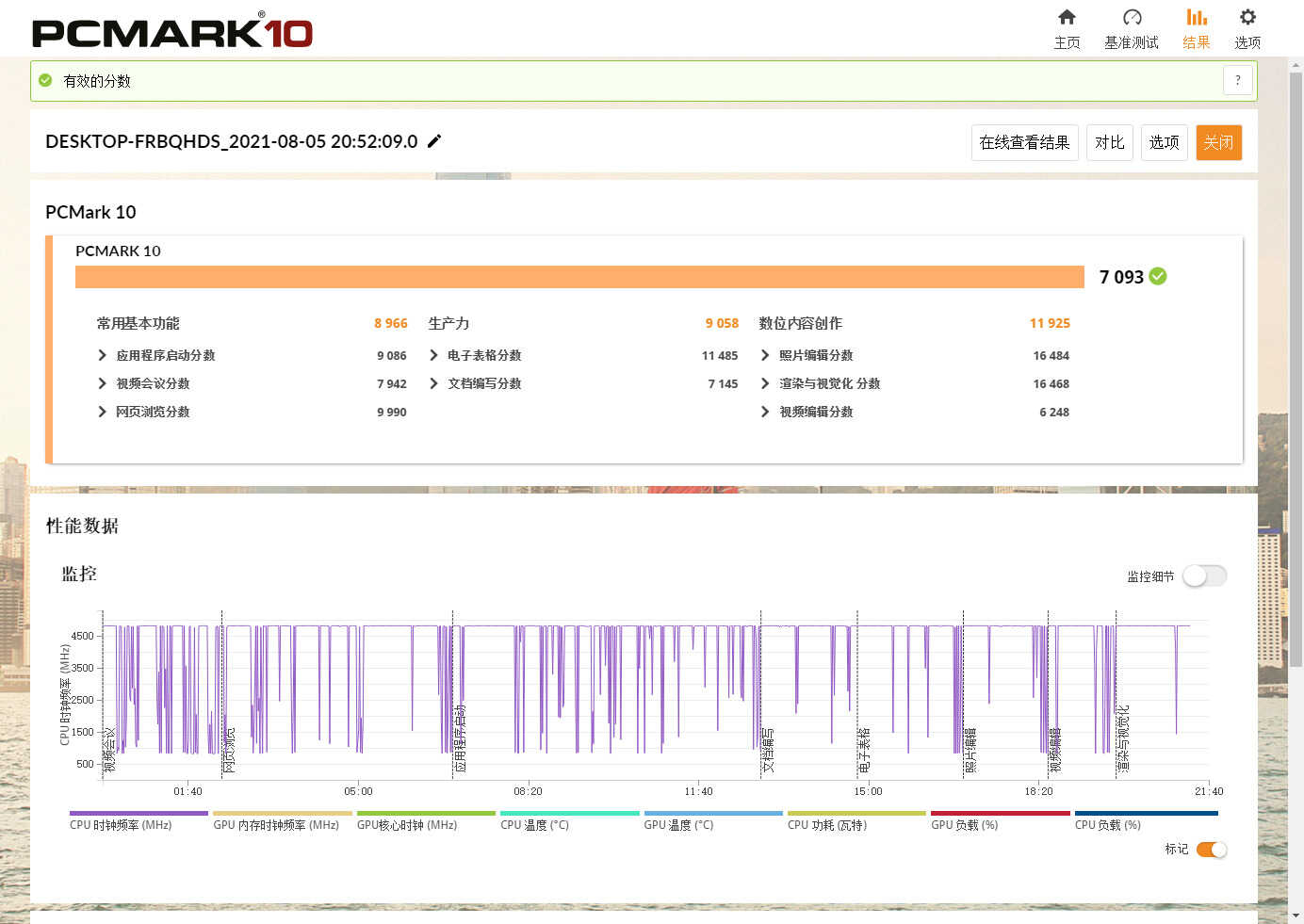Click the green valid score check icon
1304x924 pixels.
coord(45,81)
